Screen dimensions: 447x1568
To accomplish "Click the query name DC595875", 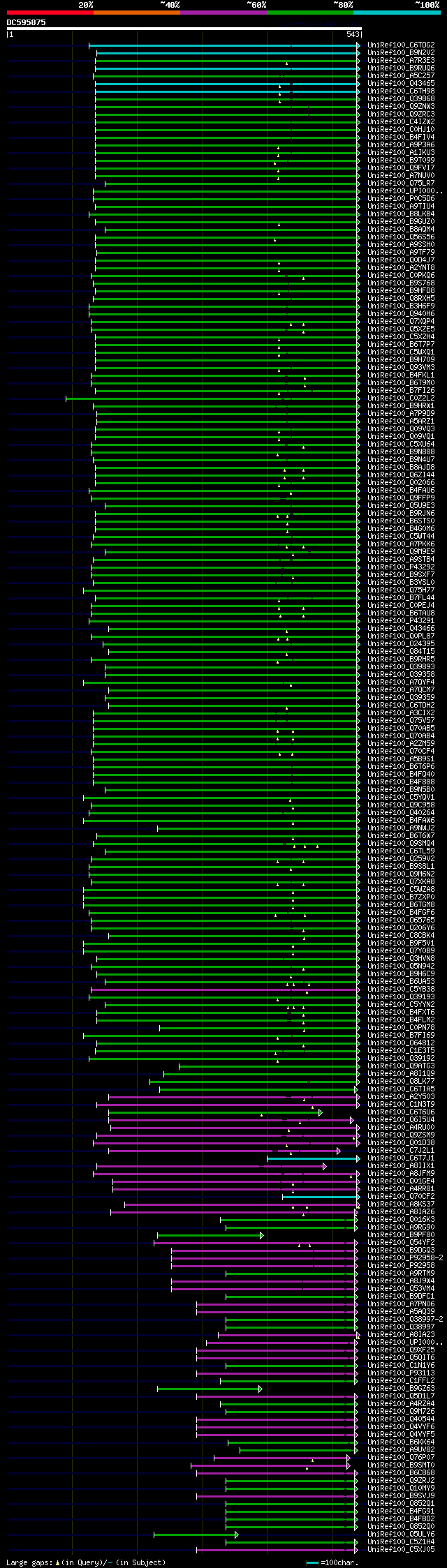I will pyautogui.click(x=27, y=22).
